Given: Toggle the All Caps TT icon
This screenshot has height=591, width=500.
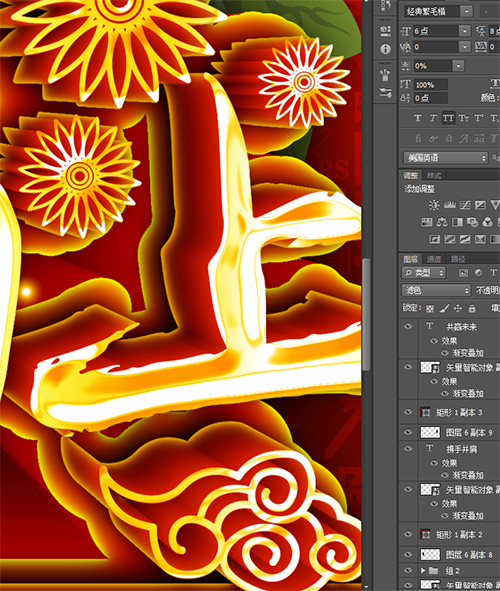Looking at the screenshot, I should pos(448,118).
